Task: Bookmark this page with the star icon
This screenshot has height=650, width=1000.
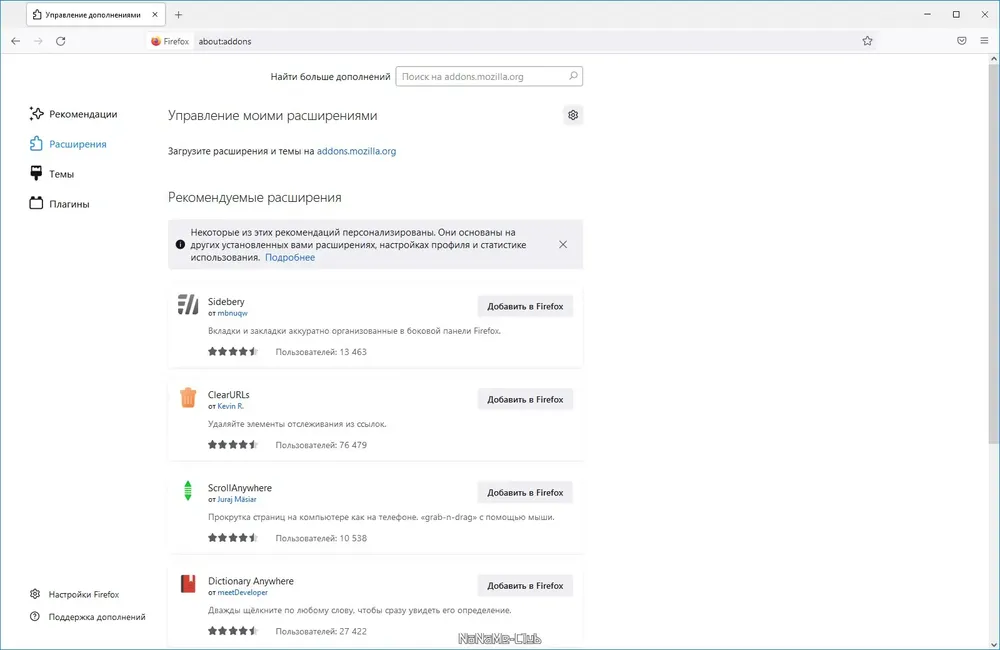Action: (x=867, y=41)
